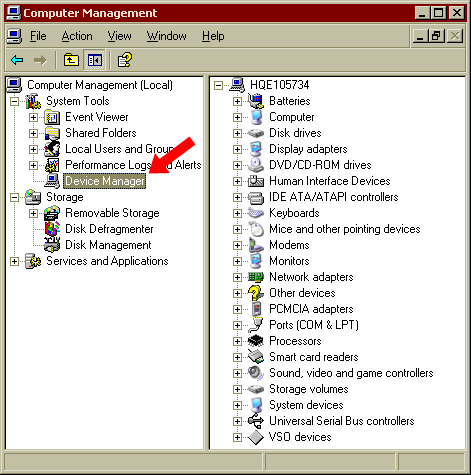Click the Help toolbar icon
Image resolution: width=471 pixels, height=475 pixels.
click(x=125, y=60)
